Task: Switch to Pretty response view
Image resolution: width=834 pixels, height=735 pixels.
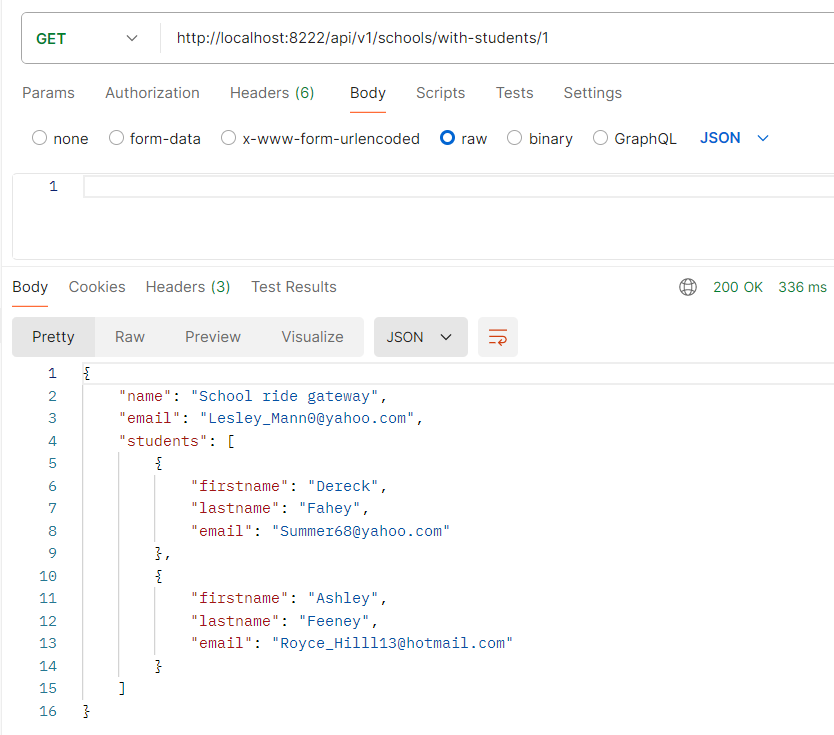Action: pos(53,337)
